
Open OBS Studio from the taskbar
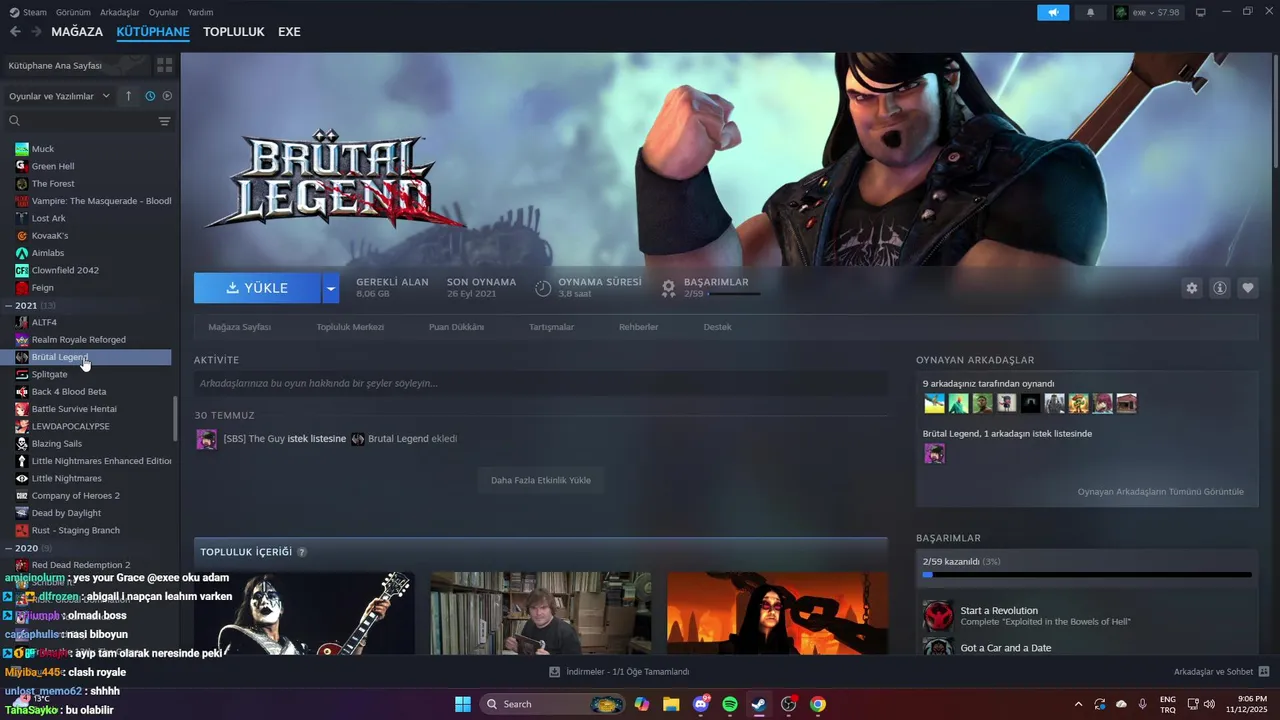click(x=789, y=704)
